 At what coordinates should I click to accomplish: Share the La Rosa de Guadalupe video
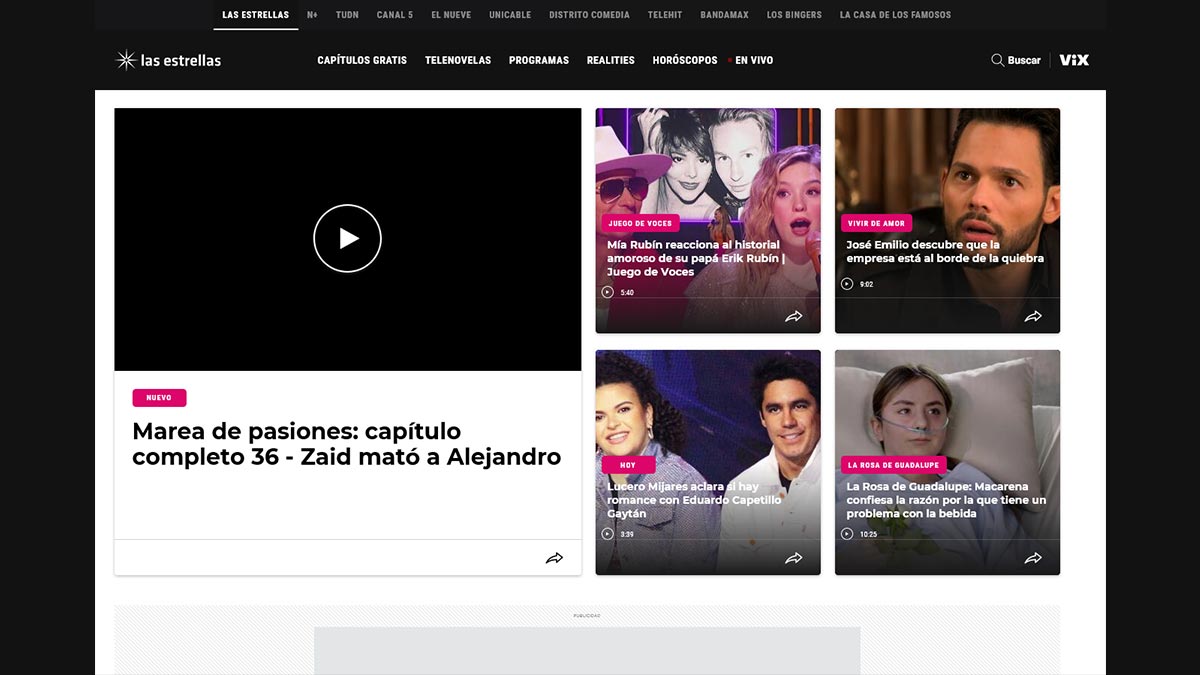[1033, 558]
